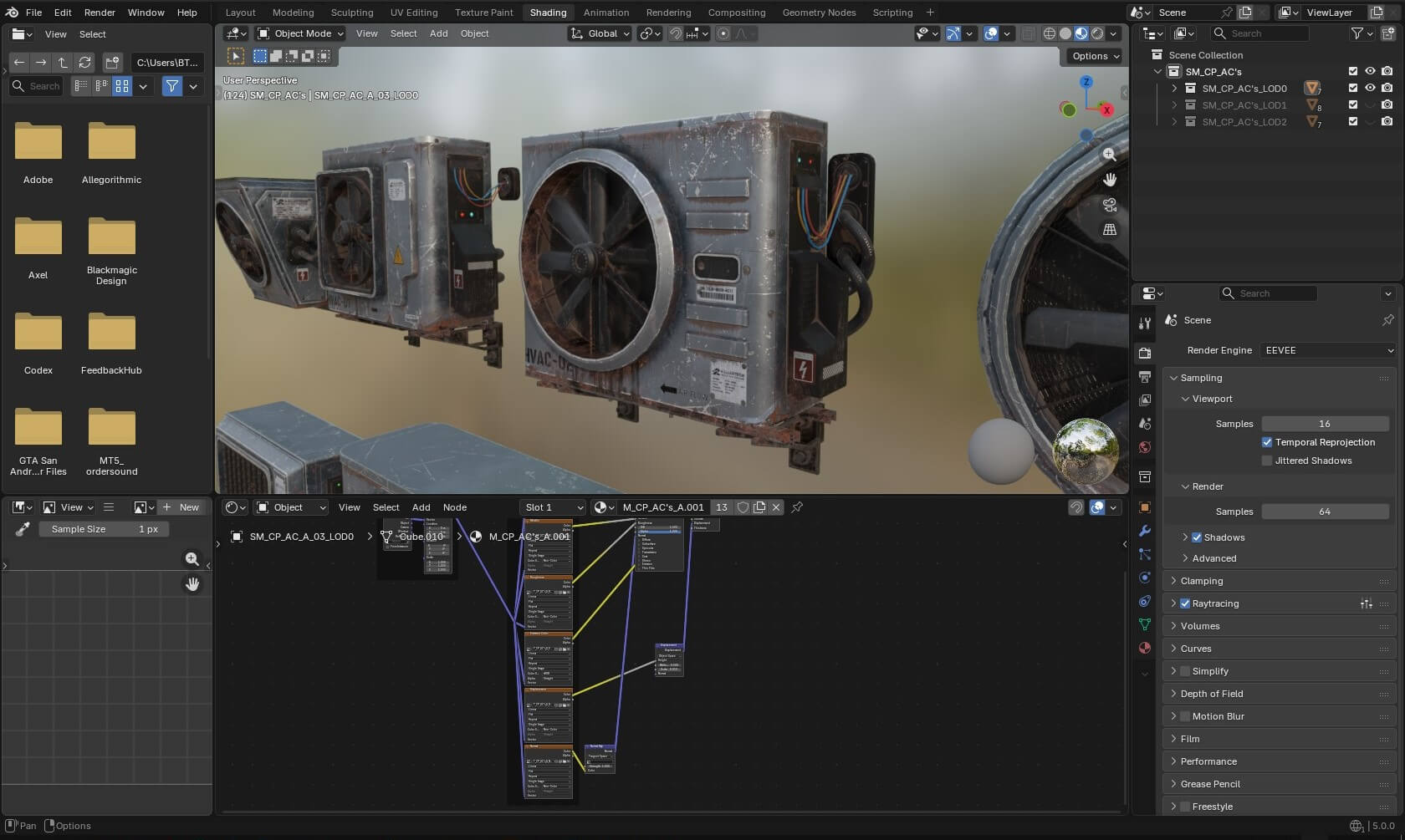This screenshot has width=1405, height=840.
Task: Open the Render Engine EEVEE dropdown
Action: pyautogui.click(x=1328, y=350)
